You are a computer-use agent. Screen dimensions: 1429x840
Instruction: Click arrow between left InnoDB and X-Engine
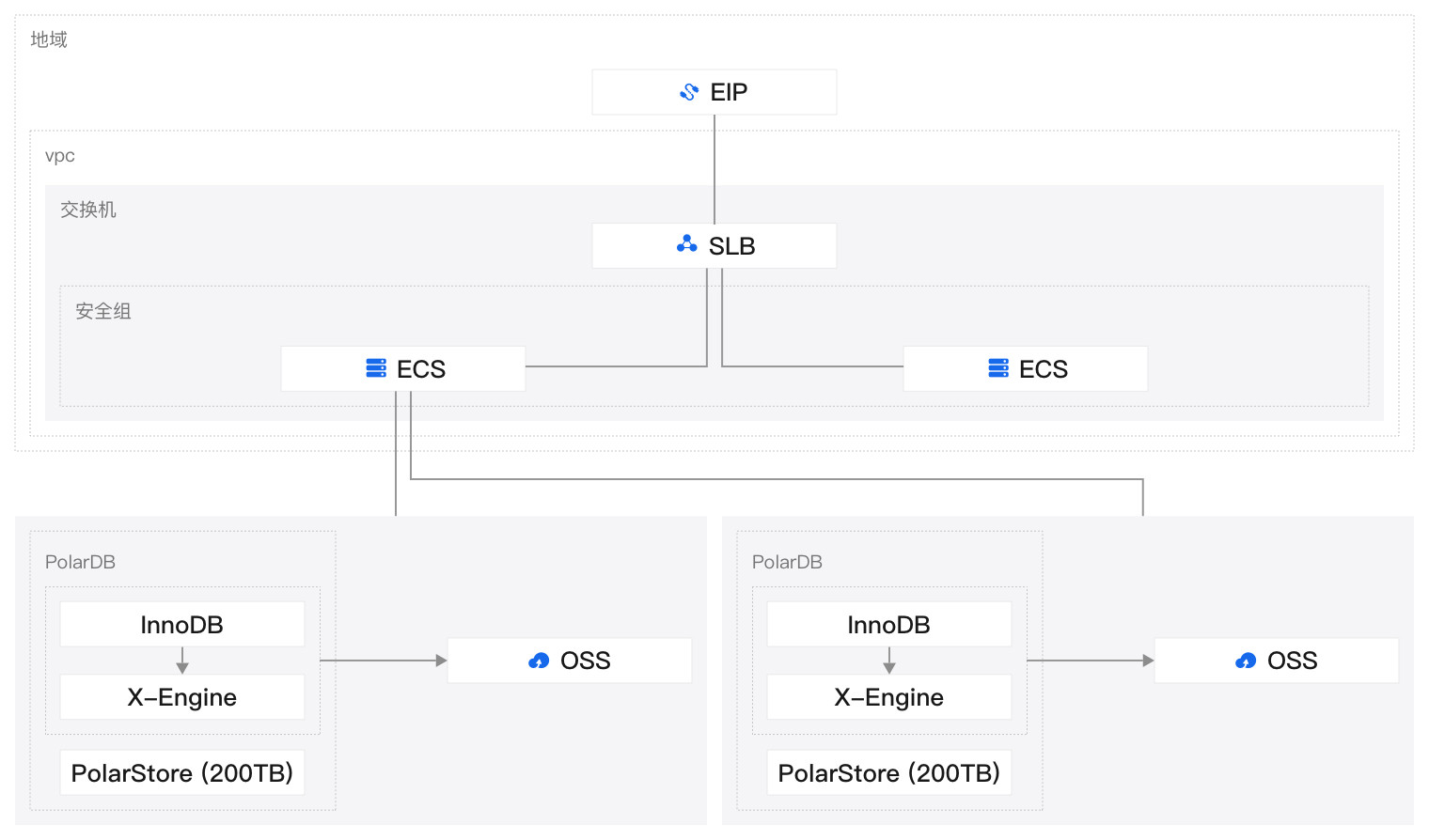click(x=182, y=660)
